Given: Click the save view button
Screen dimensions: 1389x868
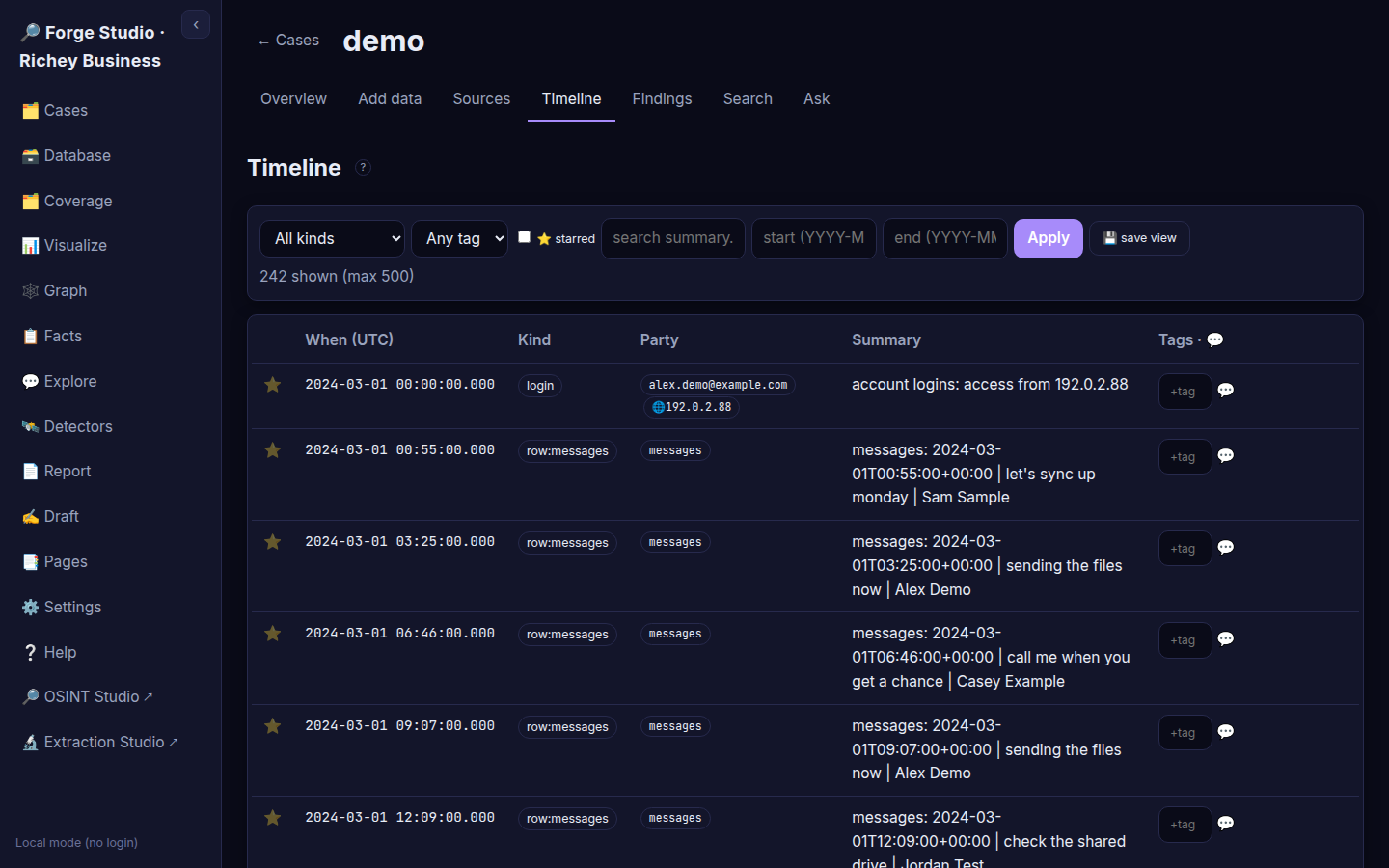Looking at the screenshot, I should tap(1139, 238).
